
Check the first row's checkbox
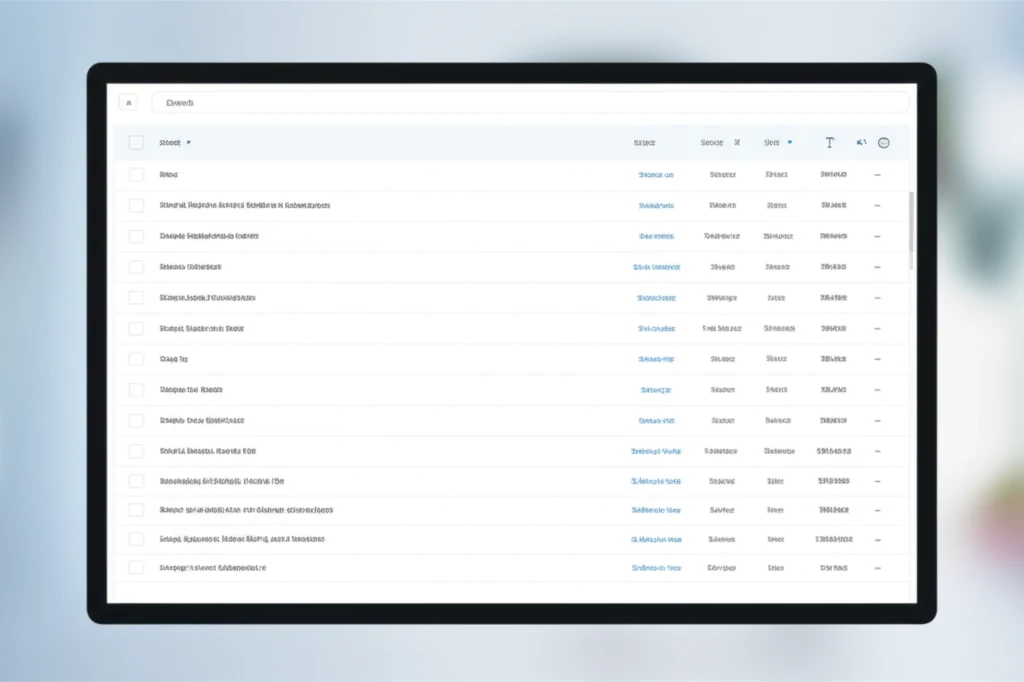[x=136, y=175]
